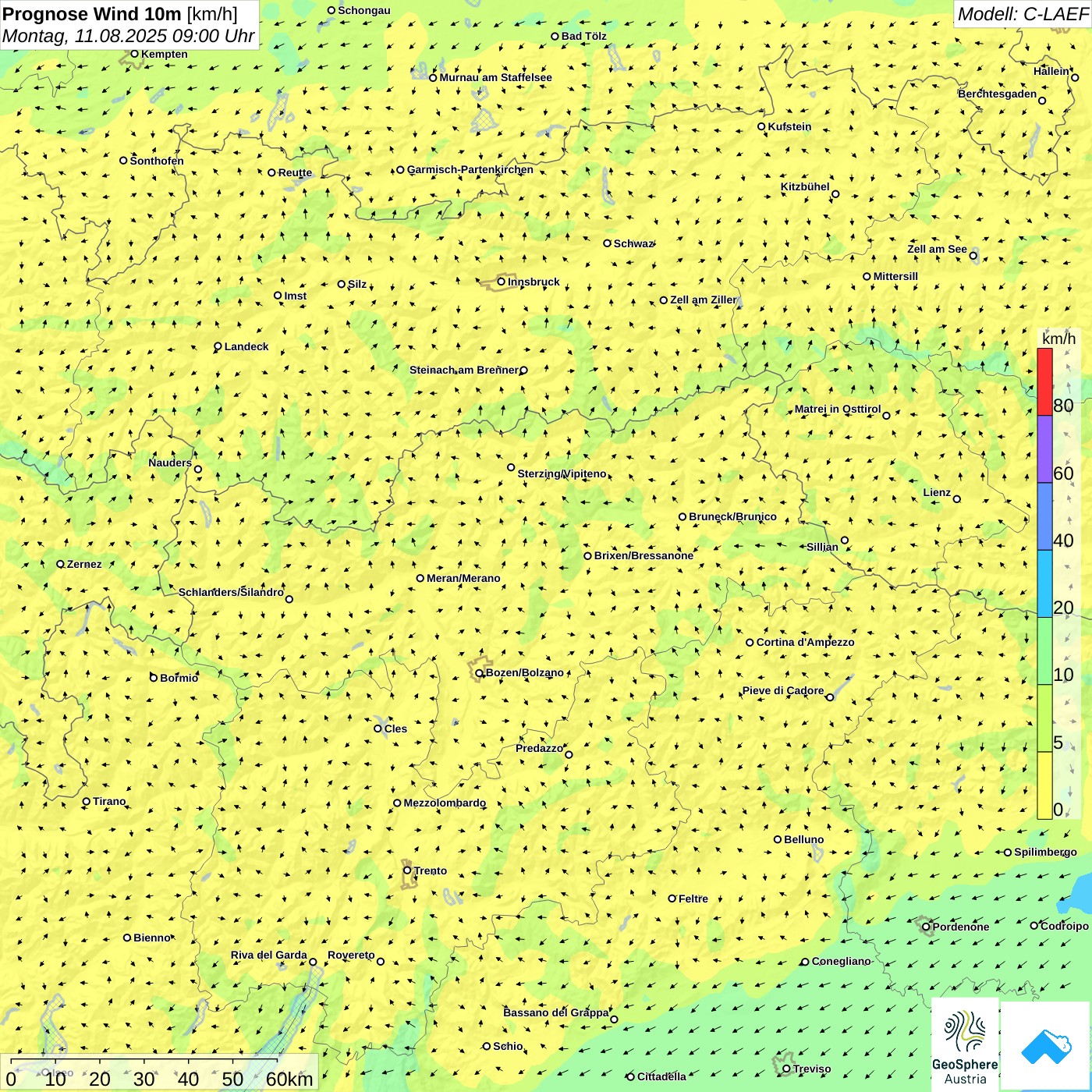This screenshot has height=1092, width=1092.
Task: Select the Lienz city label
Action: tap(937, 492)
